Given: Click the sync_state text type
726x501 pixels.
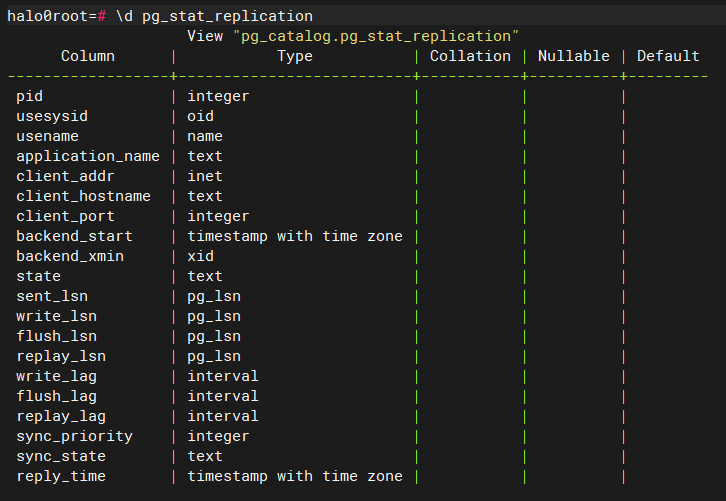Looking at the screenshot, I should (205, 456).
